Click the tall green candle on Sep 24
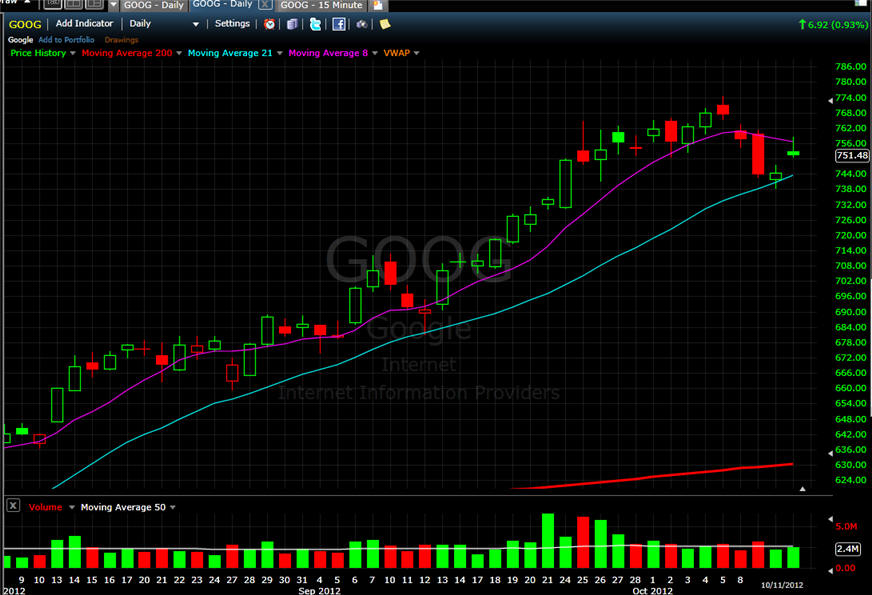The height and width of the screenshot is (595, 872). coord(565,184)
